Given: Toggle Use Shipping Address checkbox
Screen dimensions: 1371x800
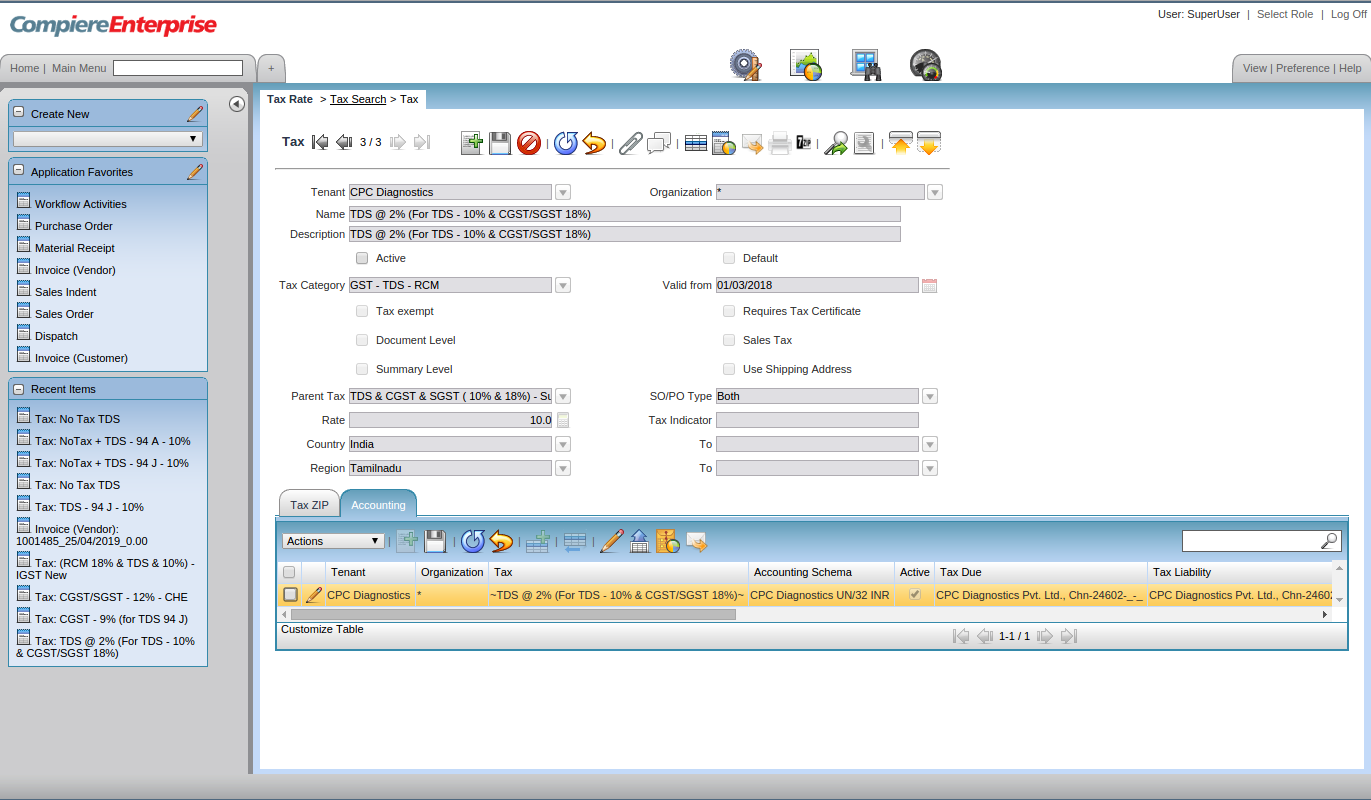Looking at the screenshot, I should (x=729, y=369).
